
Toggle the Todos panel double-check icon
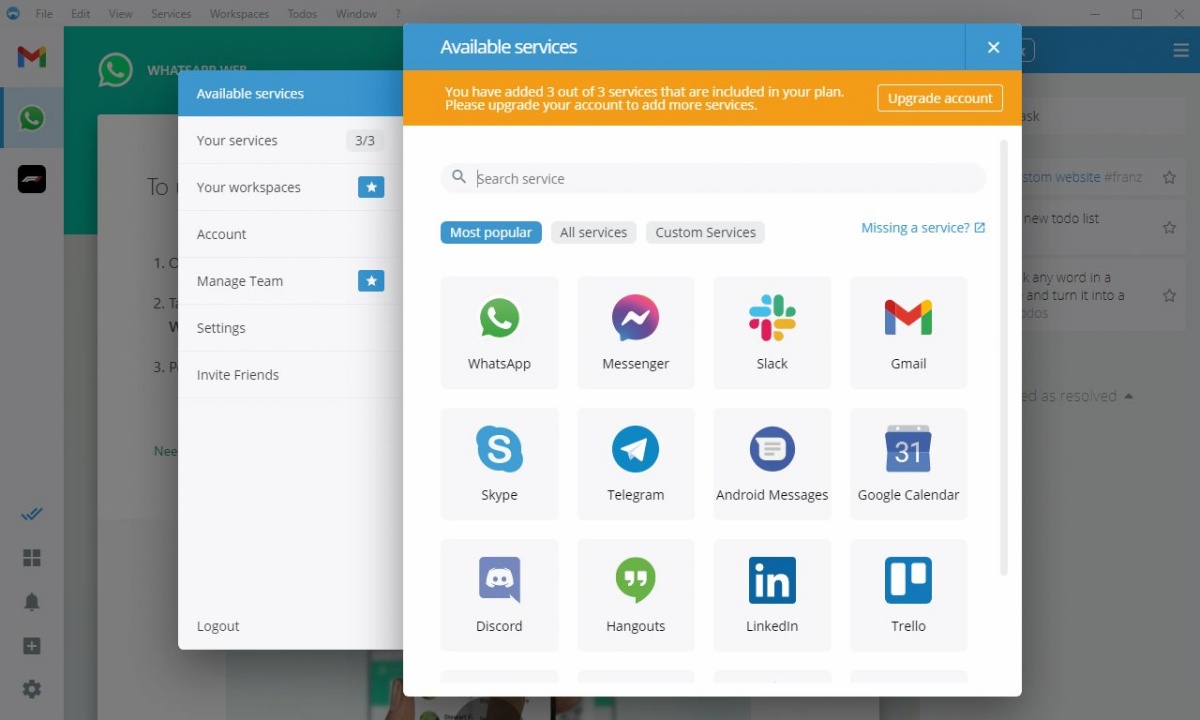pyautogui.click(x=32, y=514)
